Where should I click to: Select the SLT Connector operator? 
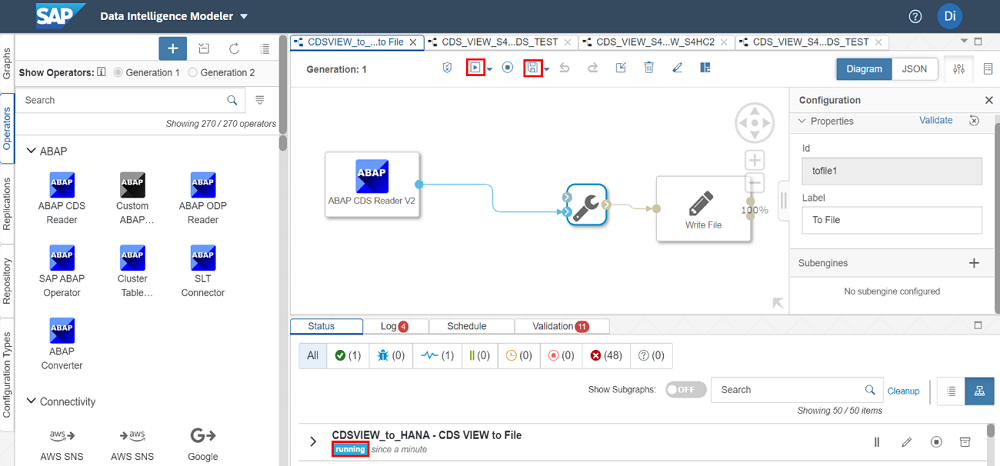coord(203,271)
